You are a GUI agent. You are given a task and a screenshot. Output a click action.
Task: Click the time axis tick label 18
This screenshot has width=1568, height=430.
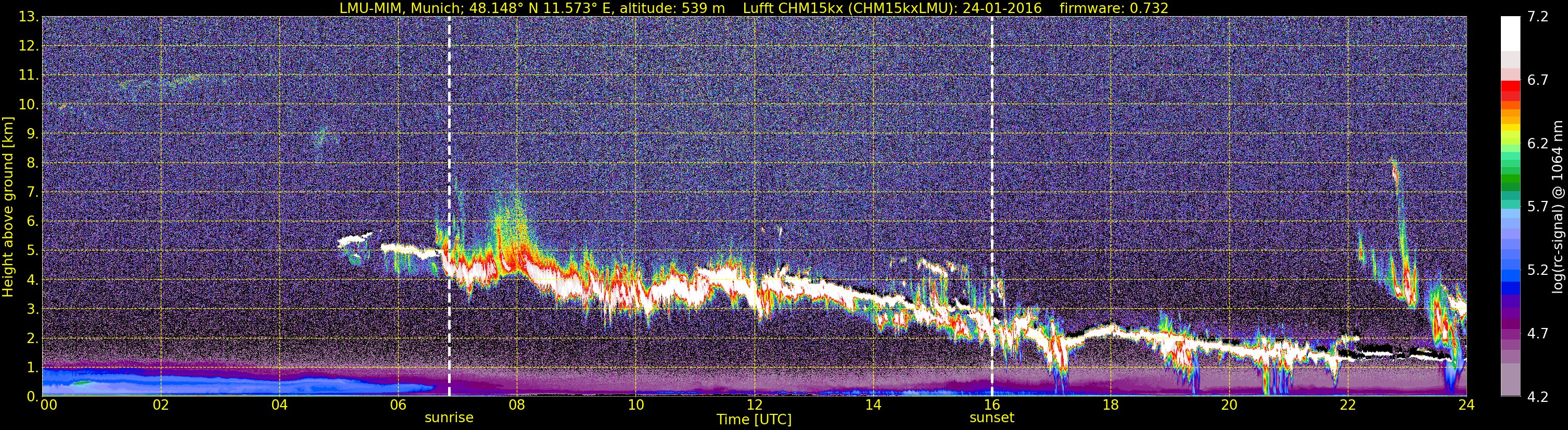[x=1110, y=405]
